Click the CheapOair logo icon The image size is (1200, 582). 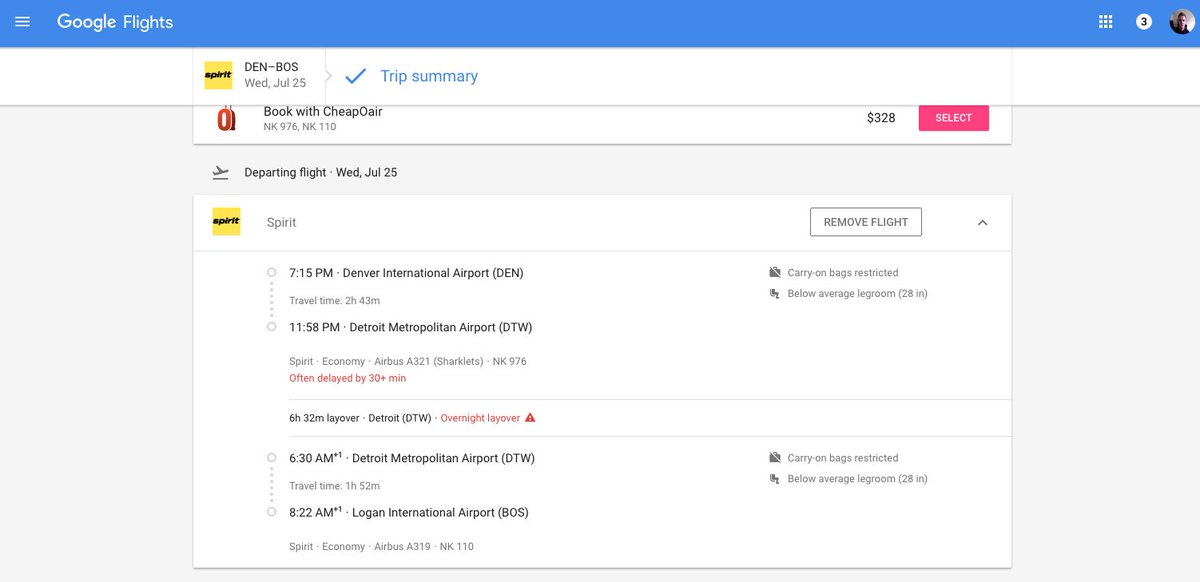pos(227,118)
